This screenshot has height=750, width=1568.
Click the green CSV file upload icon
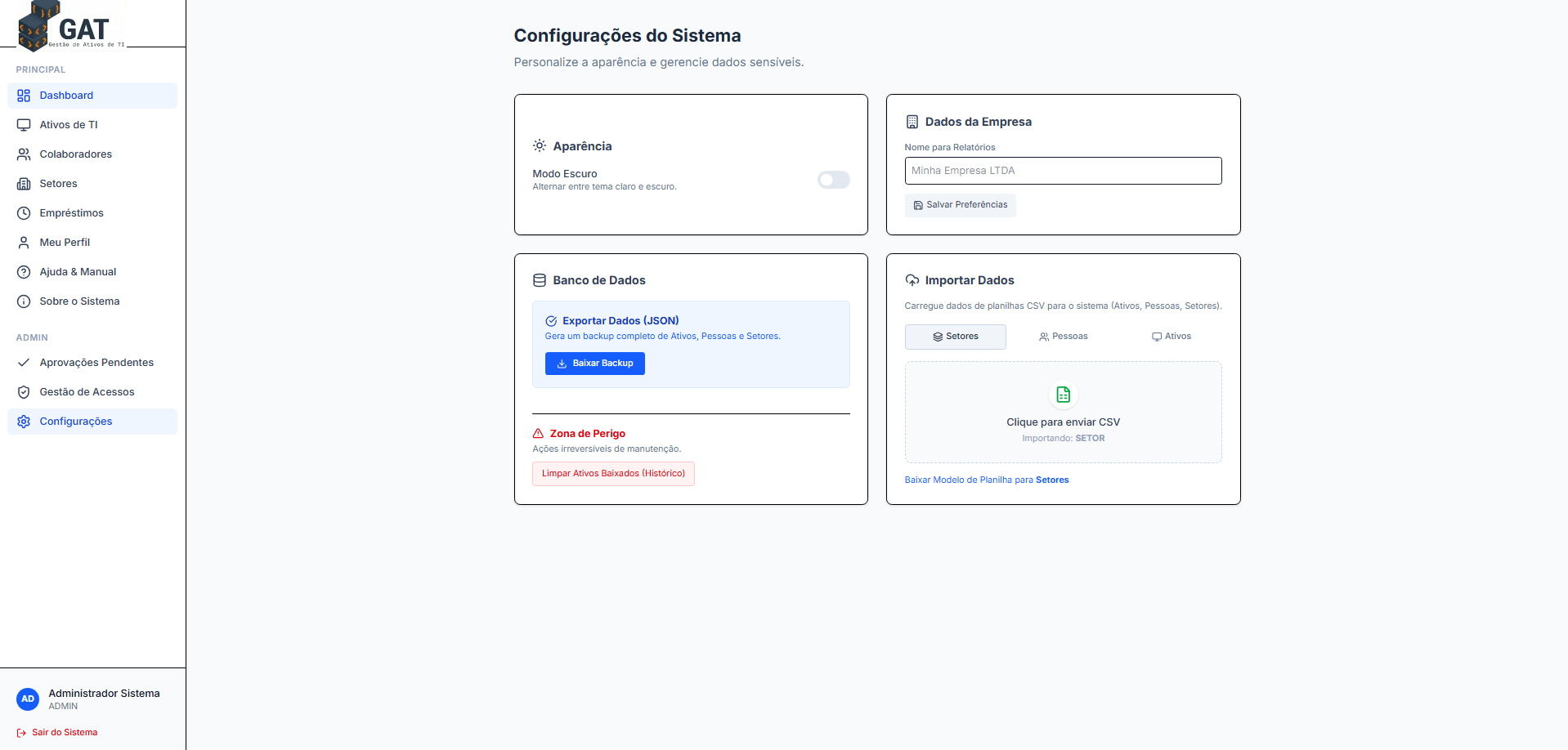click(1063, 395)
